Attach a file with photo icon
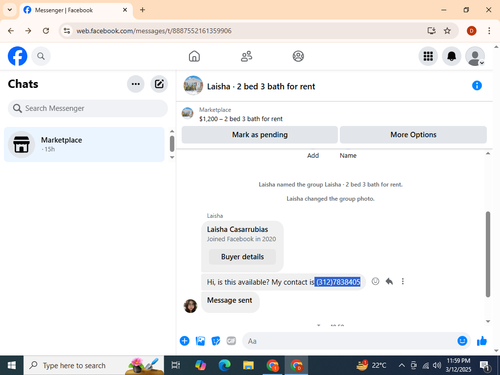The width and height of the screenshot is (500, 375). pos(200,341)
